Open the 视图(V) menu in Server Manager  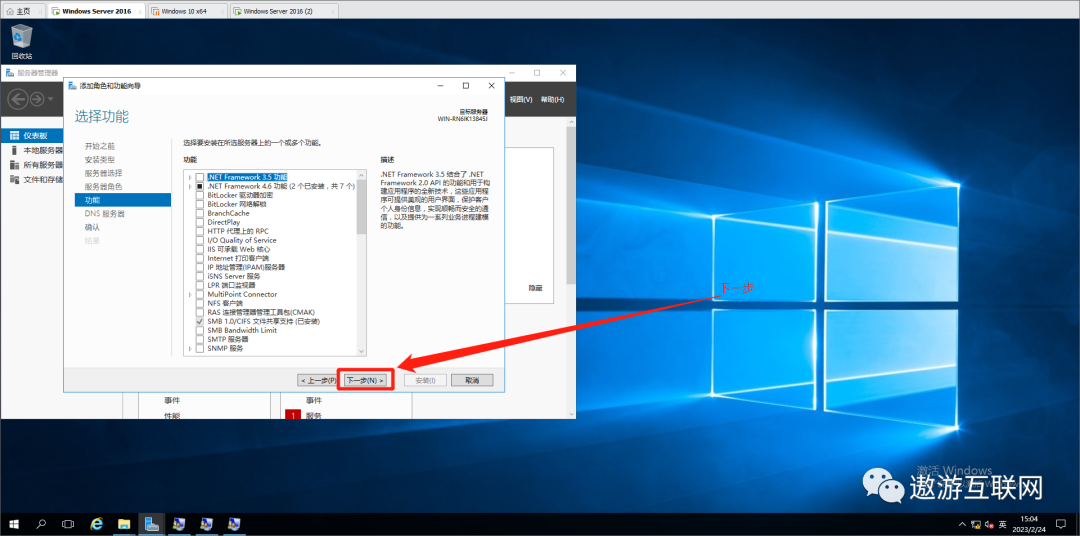tap(521, 99)
